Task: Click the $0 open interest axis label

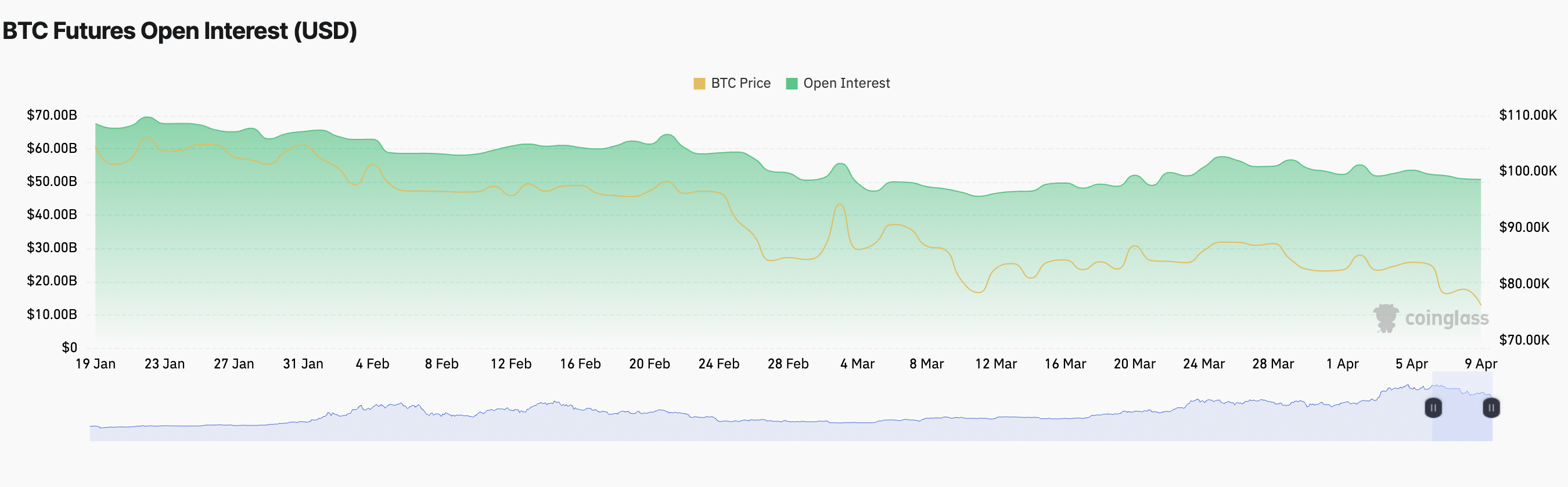Action: (x=69, y=348)
